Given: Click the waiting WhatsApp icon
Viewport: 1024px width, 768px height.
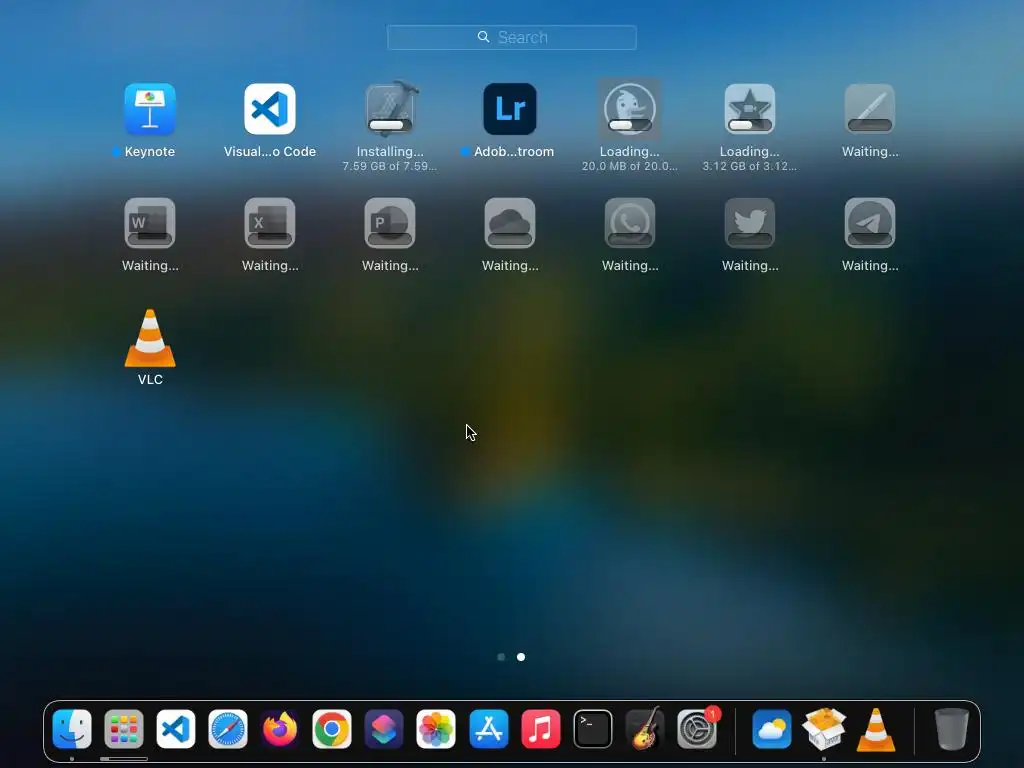Looking at the screenshot, I should tap(630, 223).
